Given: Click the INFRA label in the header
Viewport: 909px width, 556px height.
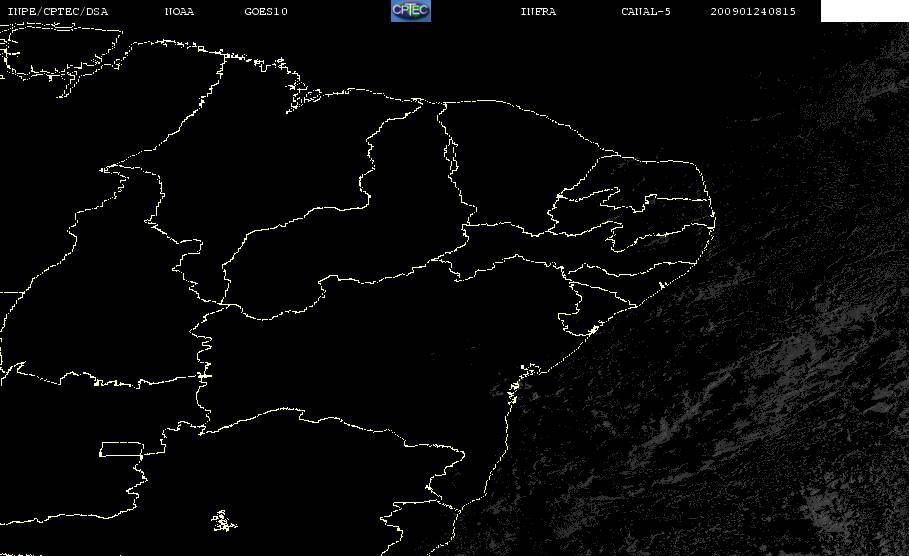Looking at the screenshot, I should [x=539, y=12].
